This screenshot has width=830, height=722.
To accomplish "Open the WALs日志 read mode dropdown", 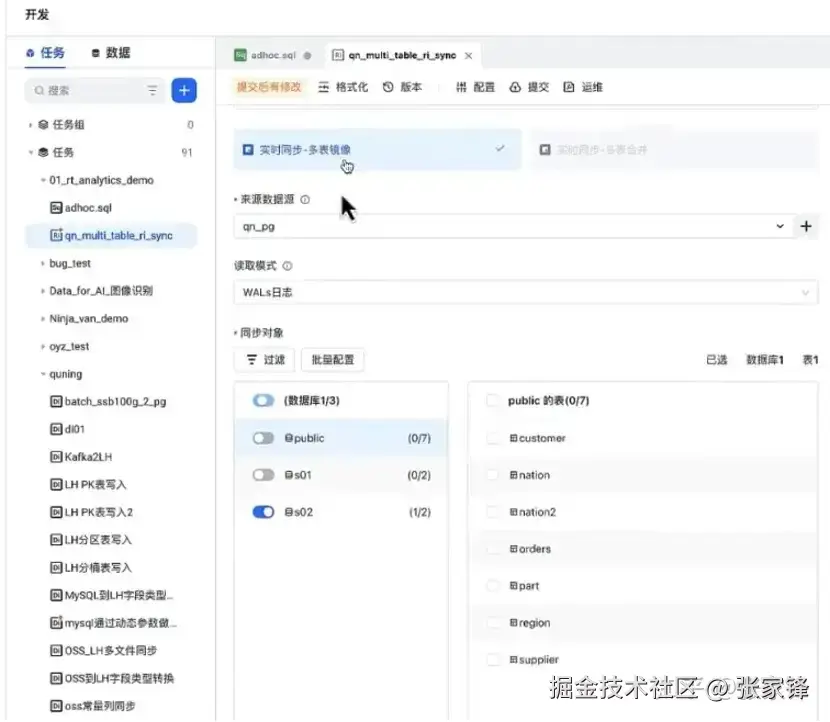I will pos(526,292).
